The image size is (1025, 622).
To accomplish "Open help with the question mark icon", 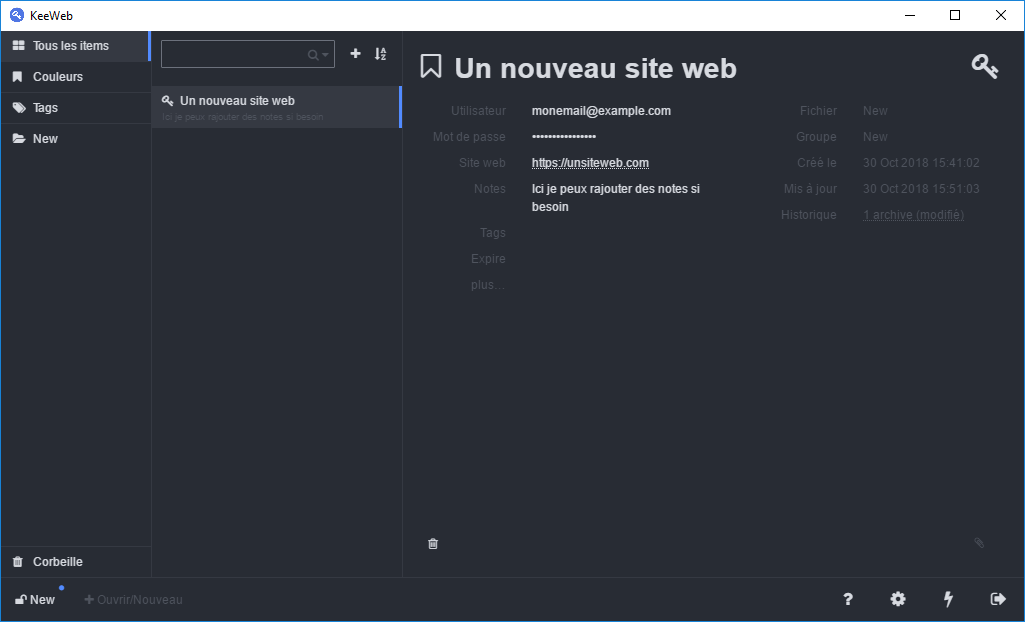I will tap(847, 599).
